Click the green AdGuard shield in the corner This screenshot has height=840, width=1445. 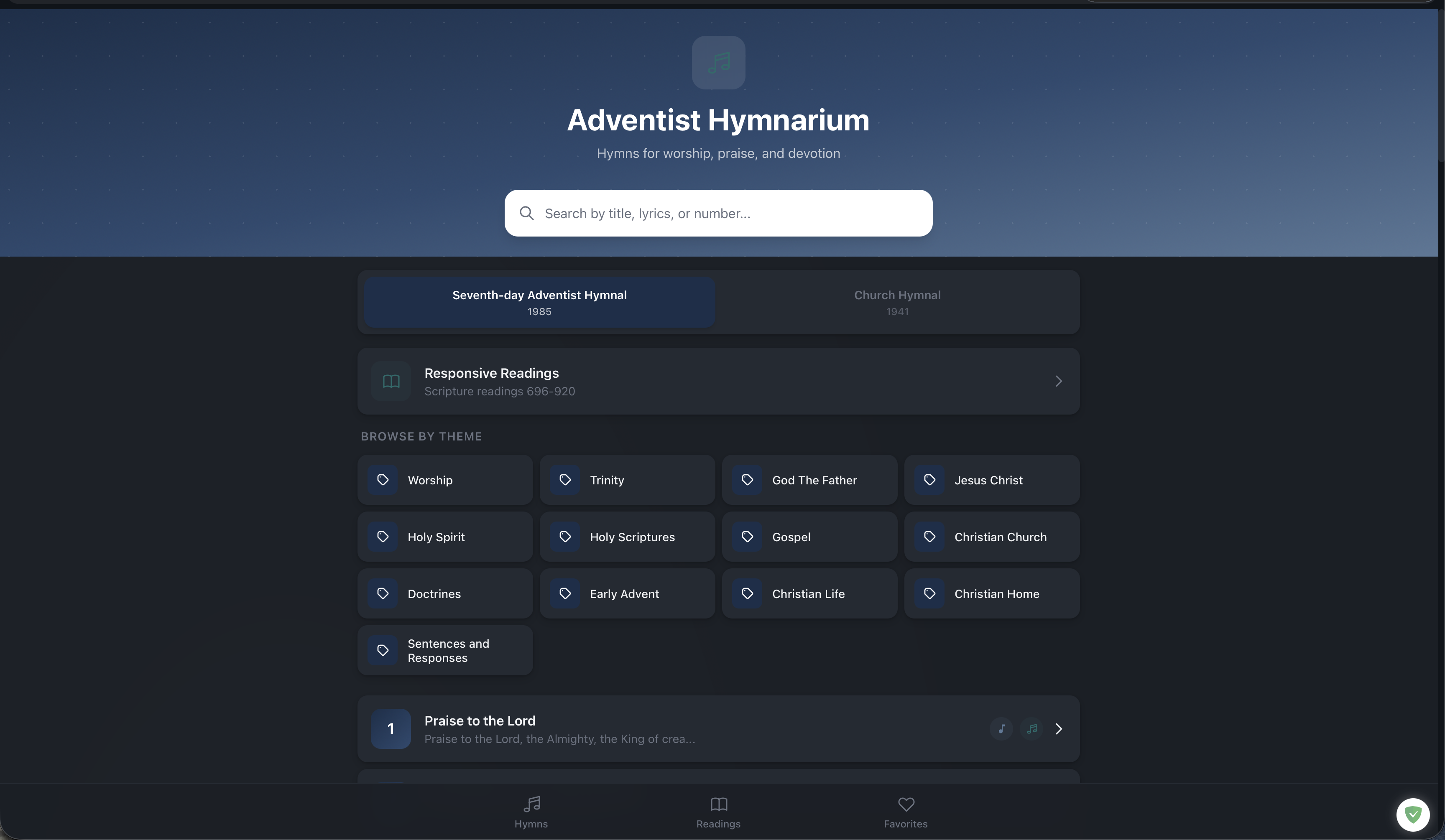[x=1413, y=815]
